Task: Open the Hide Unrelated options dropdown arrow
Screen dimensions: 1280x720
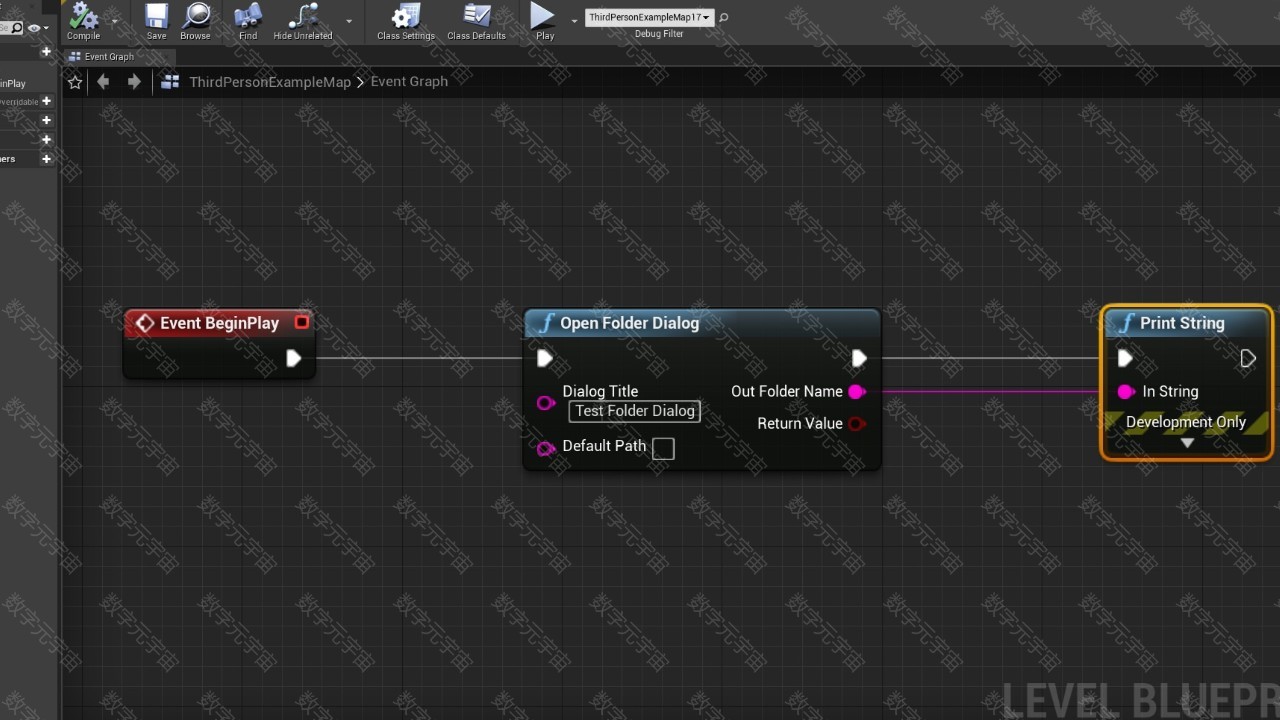Action: [x=349, y=20]
